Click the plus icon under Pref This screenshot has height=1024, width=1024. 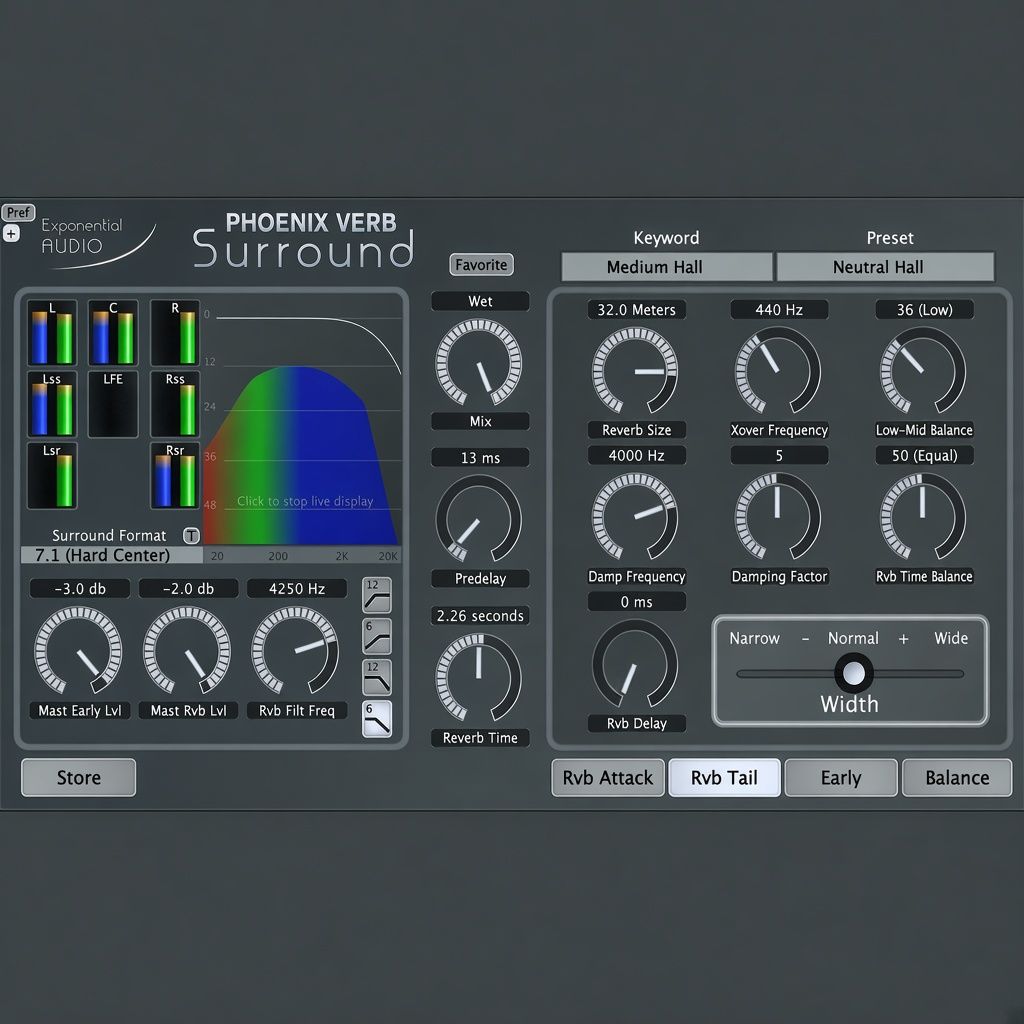pyautogui.click(x=11, y=233)
